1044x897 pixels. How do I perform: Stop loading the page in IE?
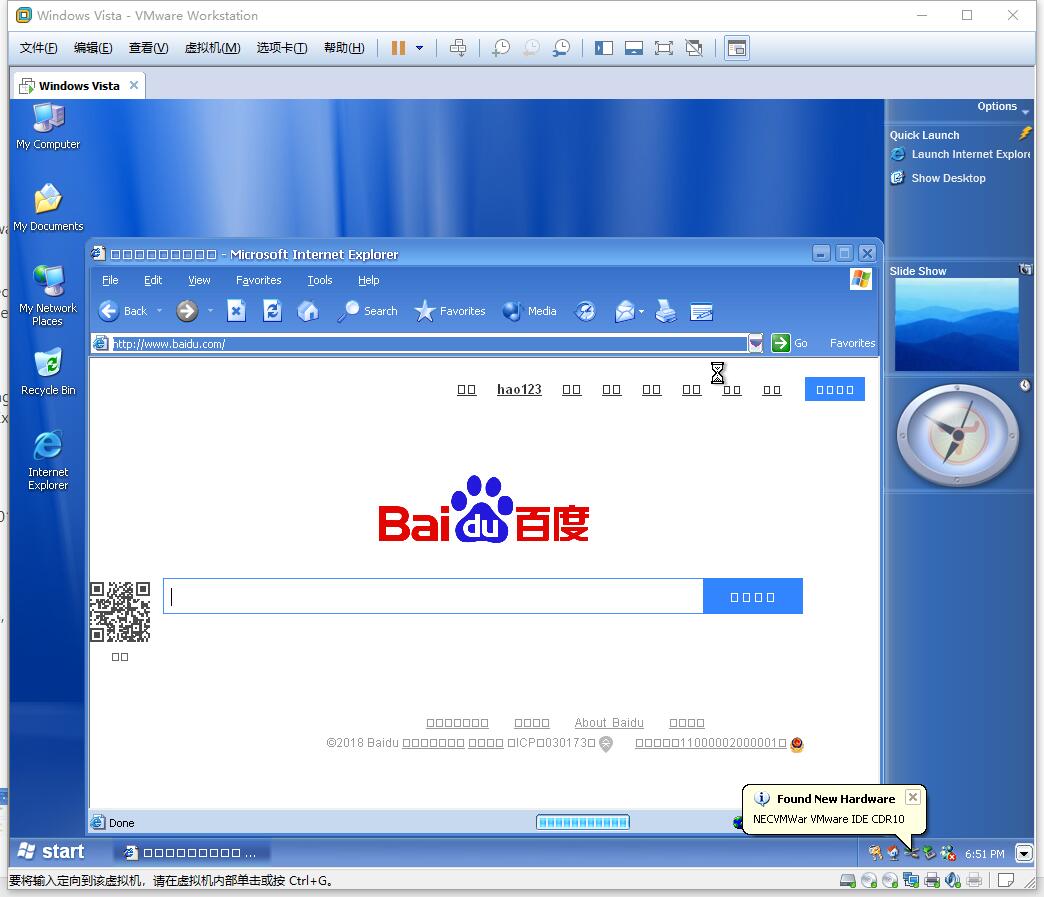(x=236, y=311)
